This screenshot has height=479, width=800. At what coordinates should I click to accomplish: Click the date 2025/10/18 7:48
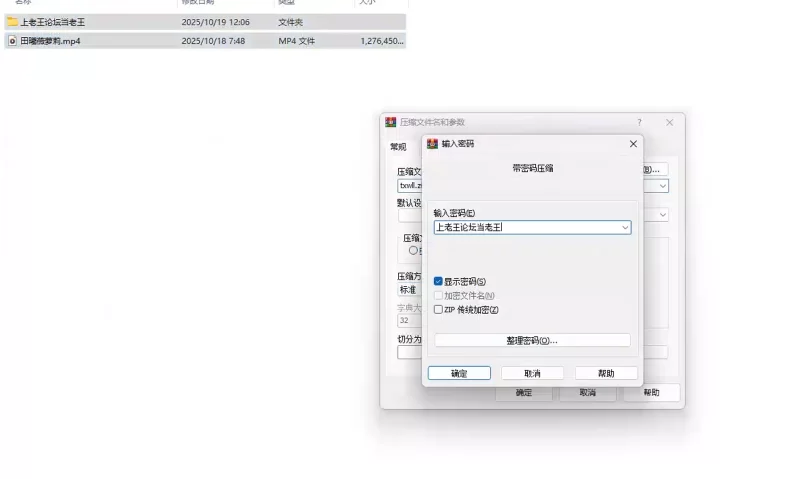pyautogui.click(x=213, y=41)
